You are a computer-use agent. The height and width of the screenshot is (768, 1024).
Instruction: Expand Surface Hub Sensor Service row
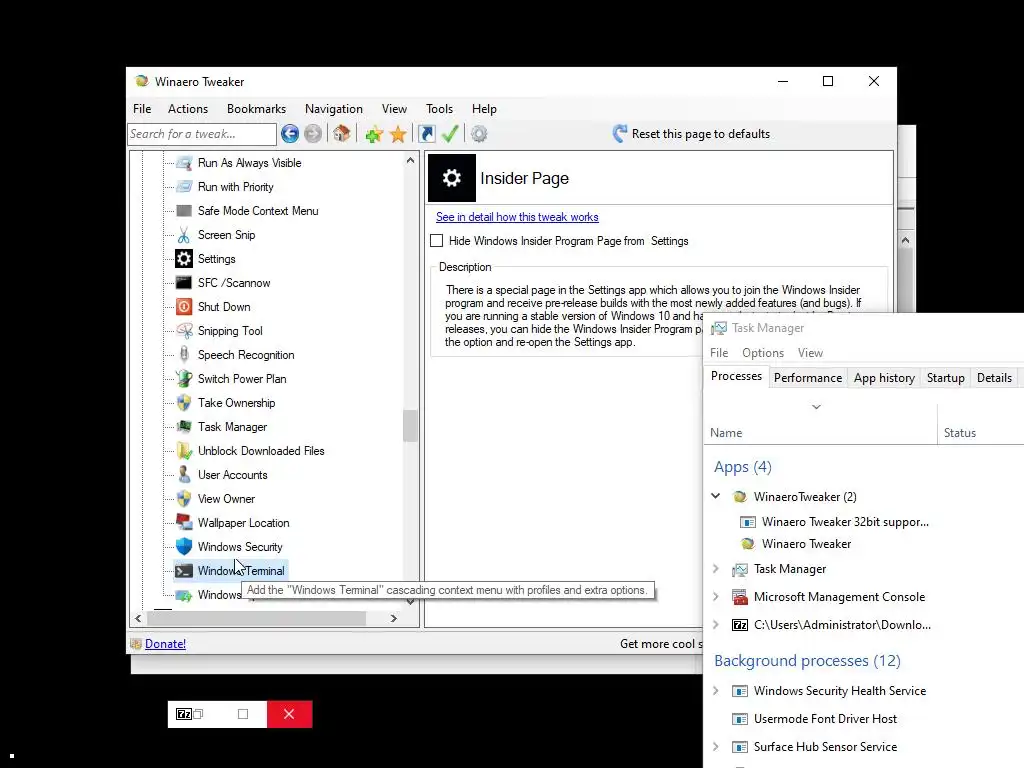(x=716, y=747)
